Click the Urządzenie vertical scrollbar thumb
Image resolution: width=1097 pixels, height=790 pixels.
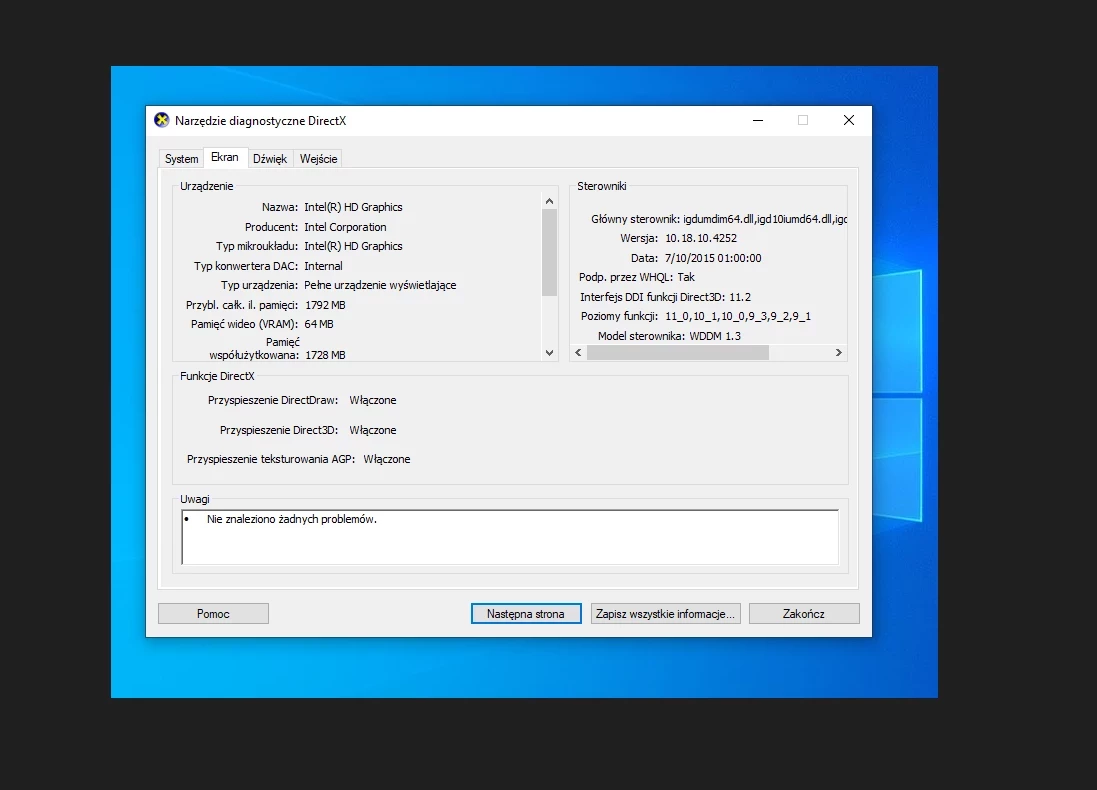pos(549,251)
